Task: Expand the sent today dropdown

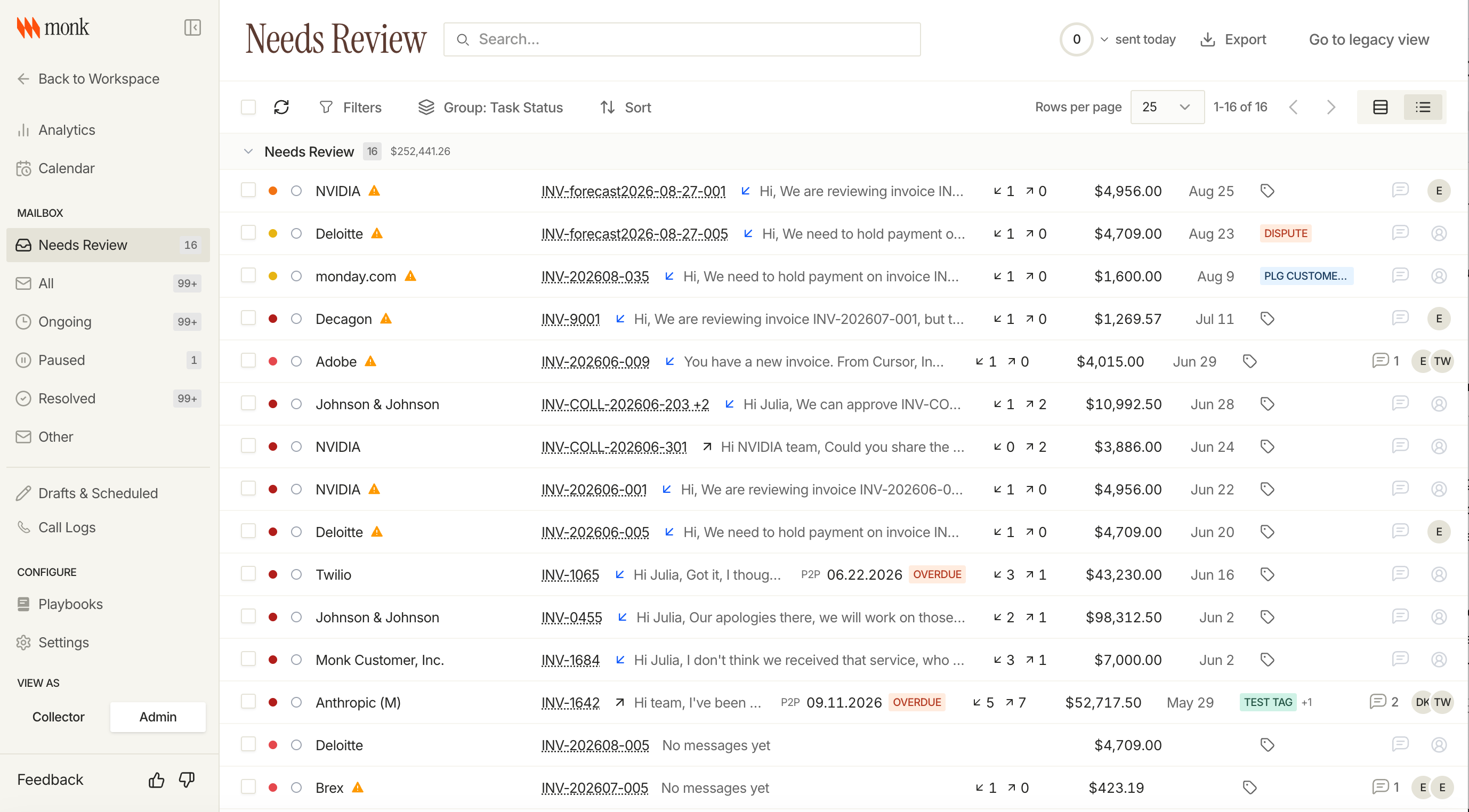Action: tap(1104, 39)
